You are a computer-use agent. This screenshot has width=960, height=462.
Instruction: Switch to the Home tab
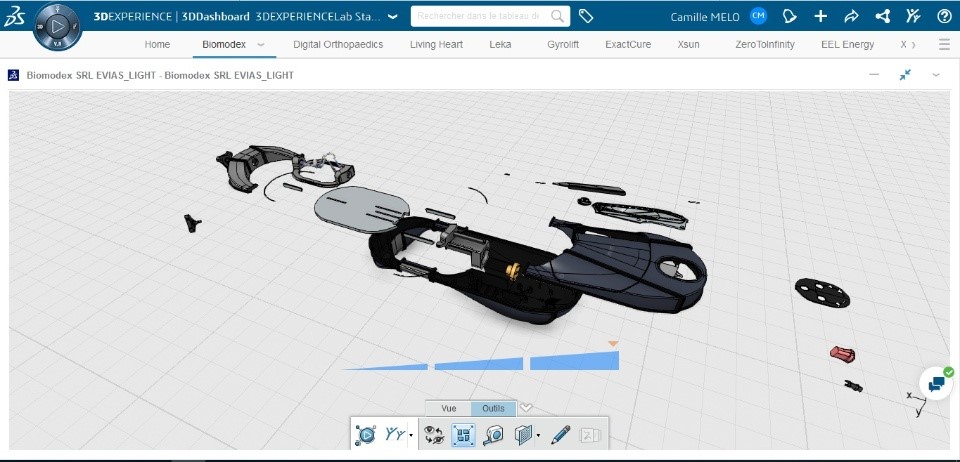coord(157,45)
